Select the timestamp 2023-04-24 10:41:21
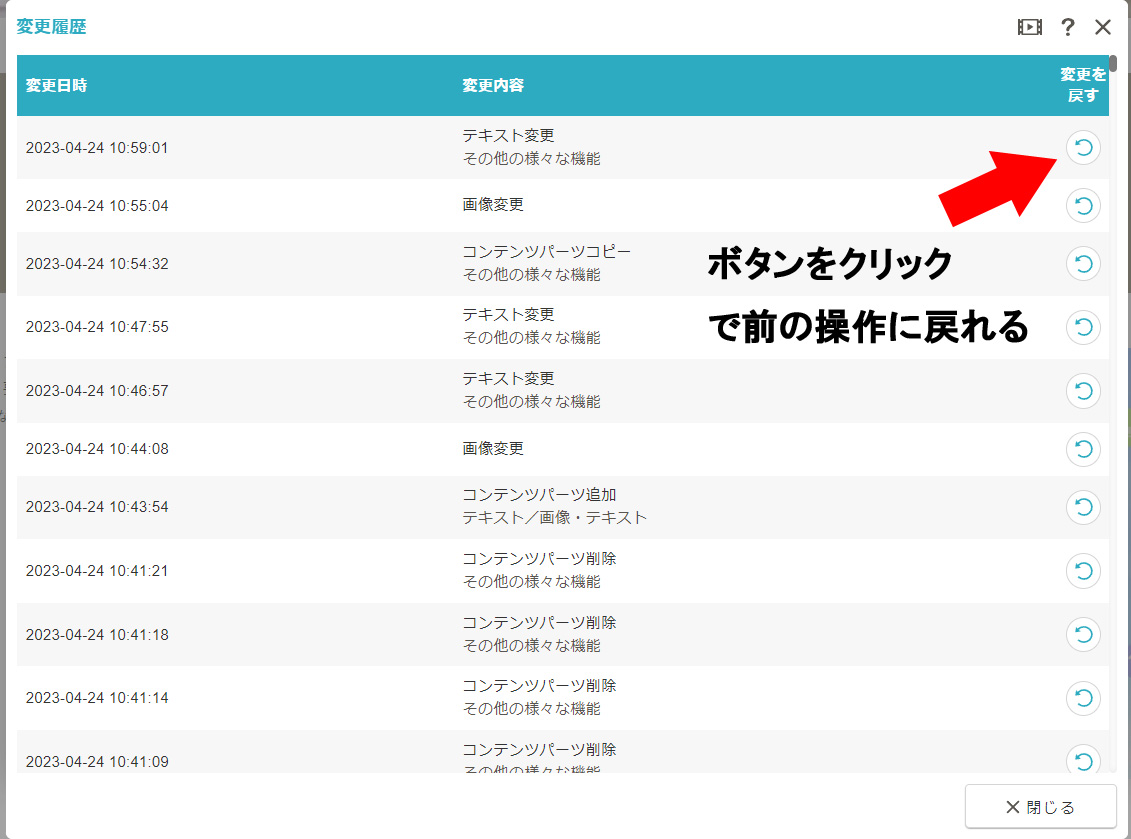The width and height of the screenshot is (1131, 839). pyautogui.click(x=97, y=571)
